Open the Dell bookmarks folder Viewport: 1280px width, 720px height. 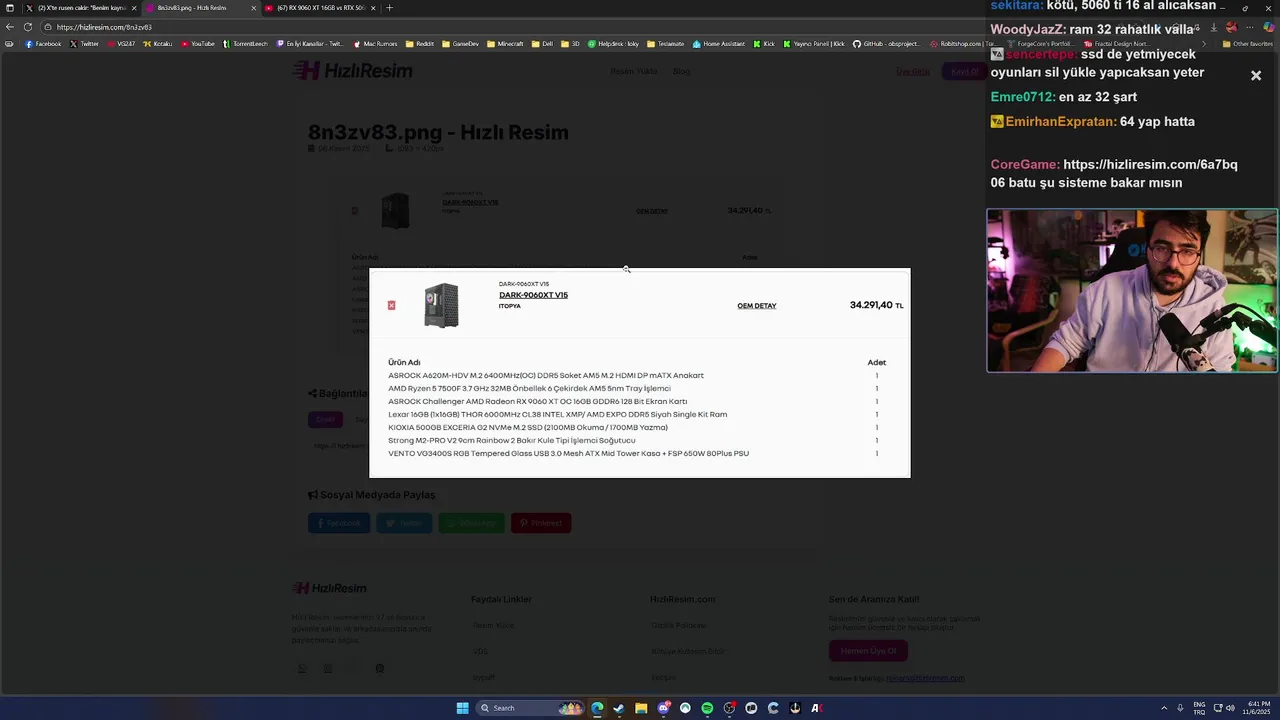click(x=542, y=44)
